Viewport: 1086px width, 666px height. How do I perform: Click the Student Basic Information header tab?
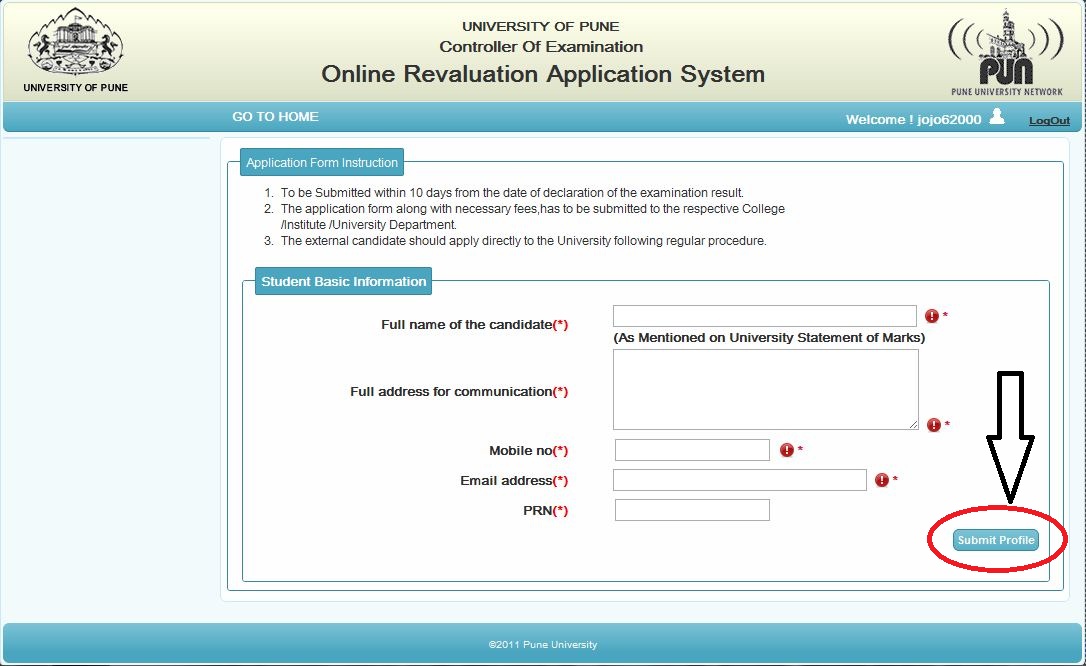tap(343, 281)
